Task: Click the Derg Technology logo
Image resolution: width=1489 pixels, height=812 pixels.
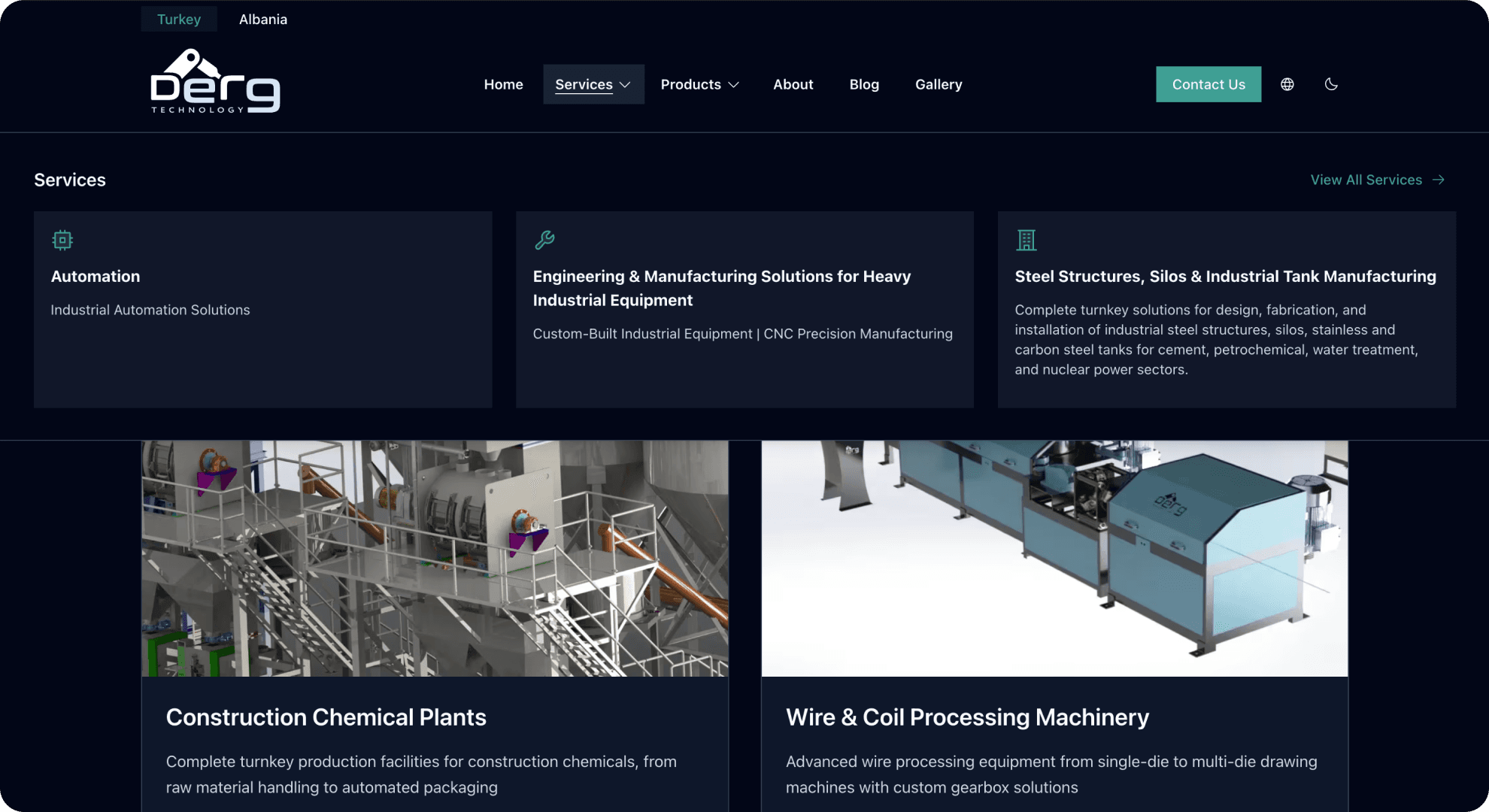Action: coord(215,82)
